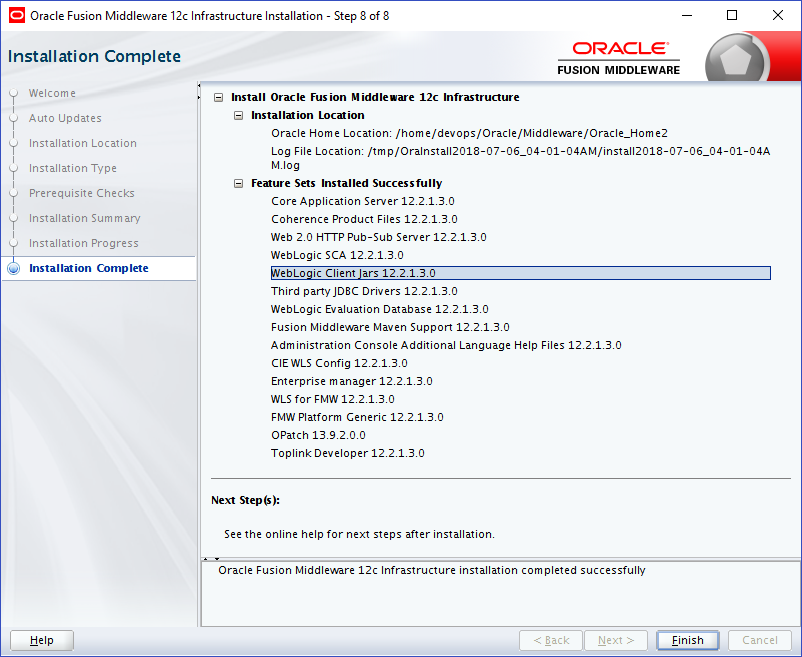
Task: Select the Welcome step in the sidebar
Action: point(52,93)
